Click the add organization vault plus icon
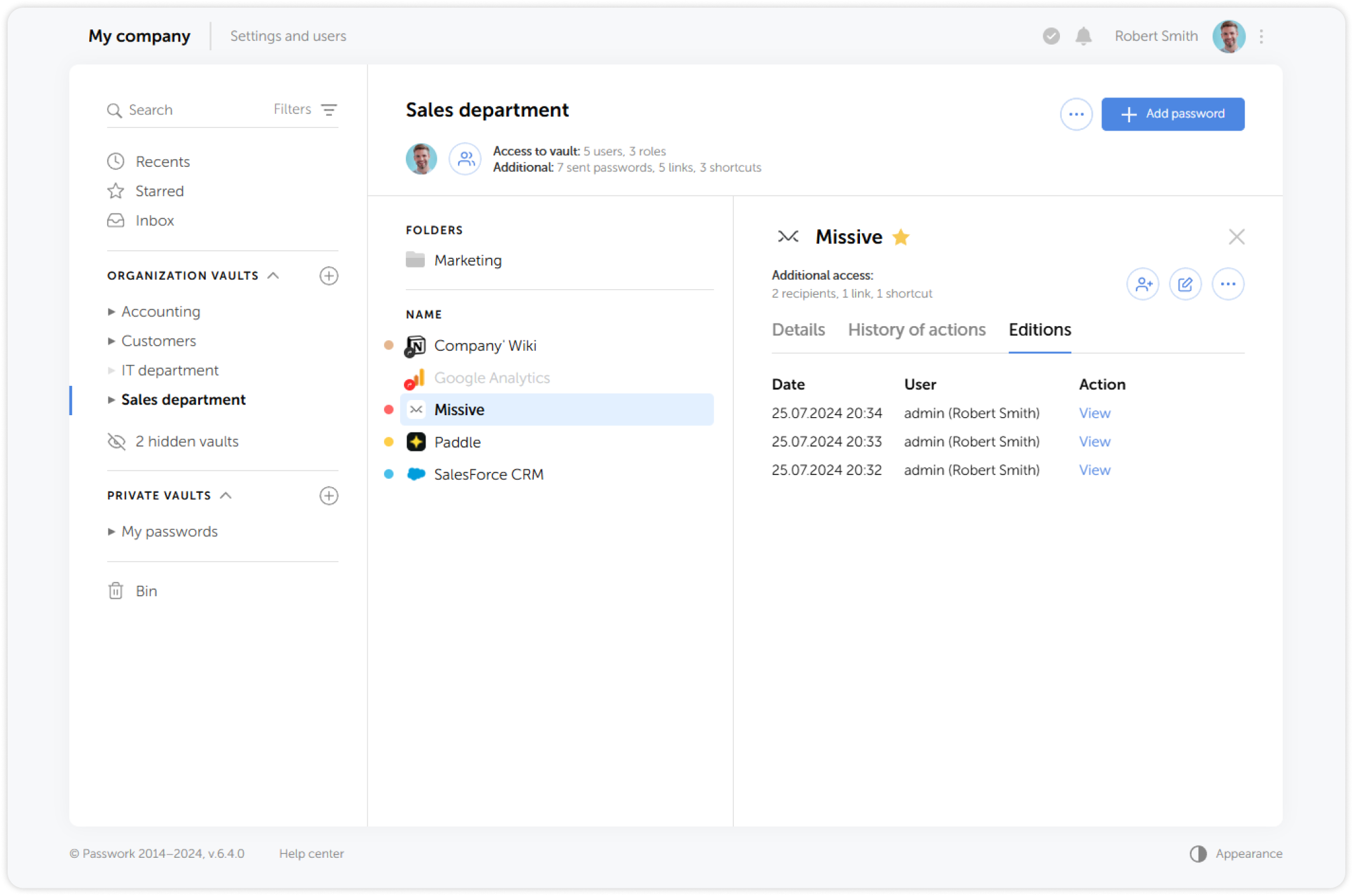Image resolution: width=1353 pixels, height=896 pixels. [x=329, y=276]
